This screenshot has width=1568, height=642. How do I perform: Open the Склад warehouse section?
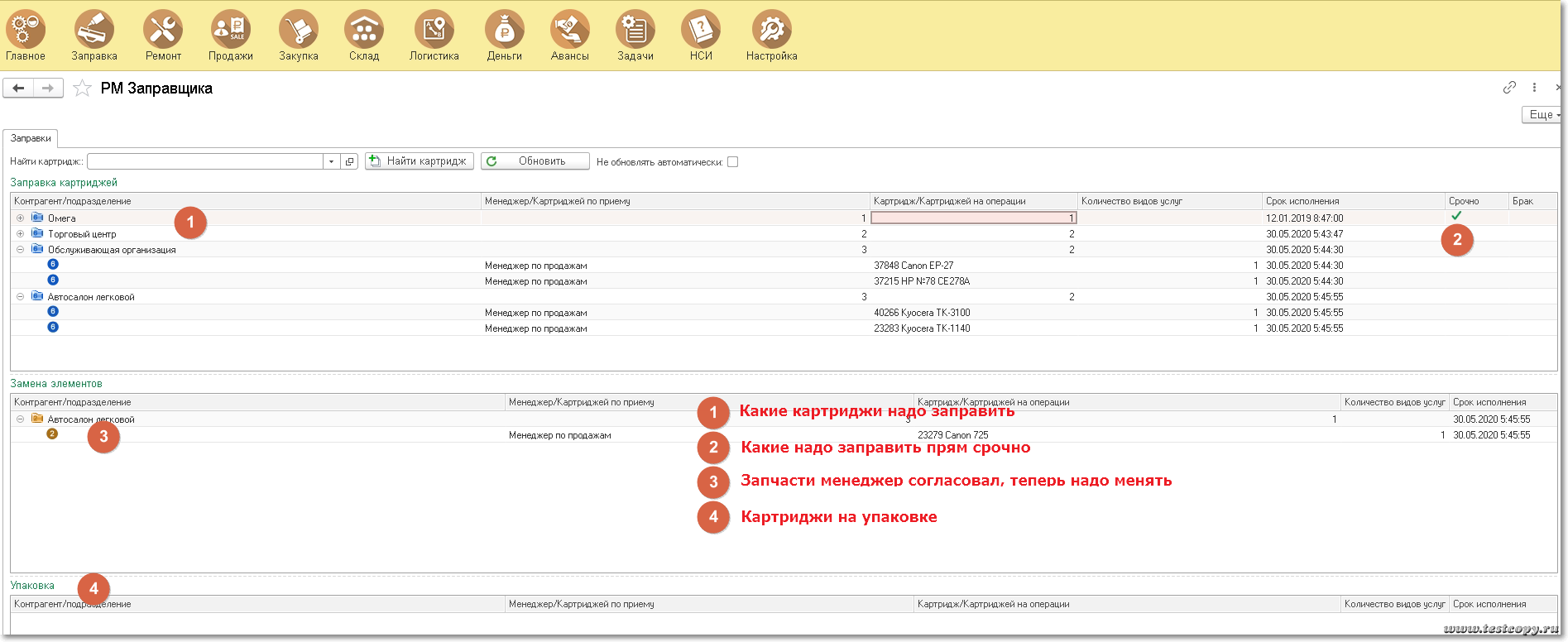363,31
